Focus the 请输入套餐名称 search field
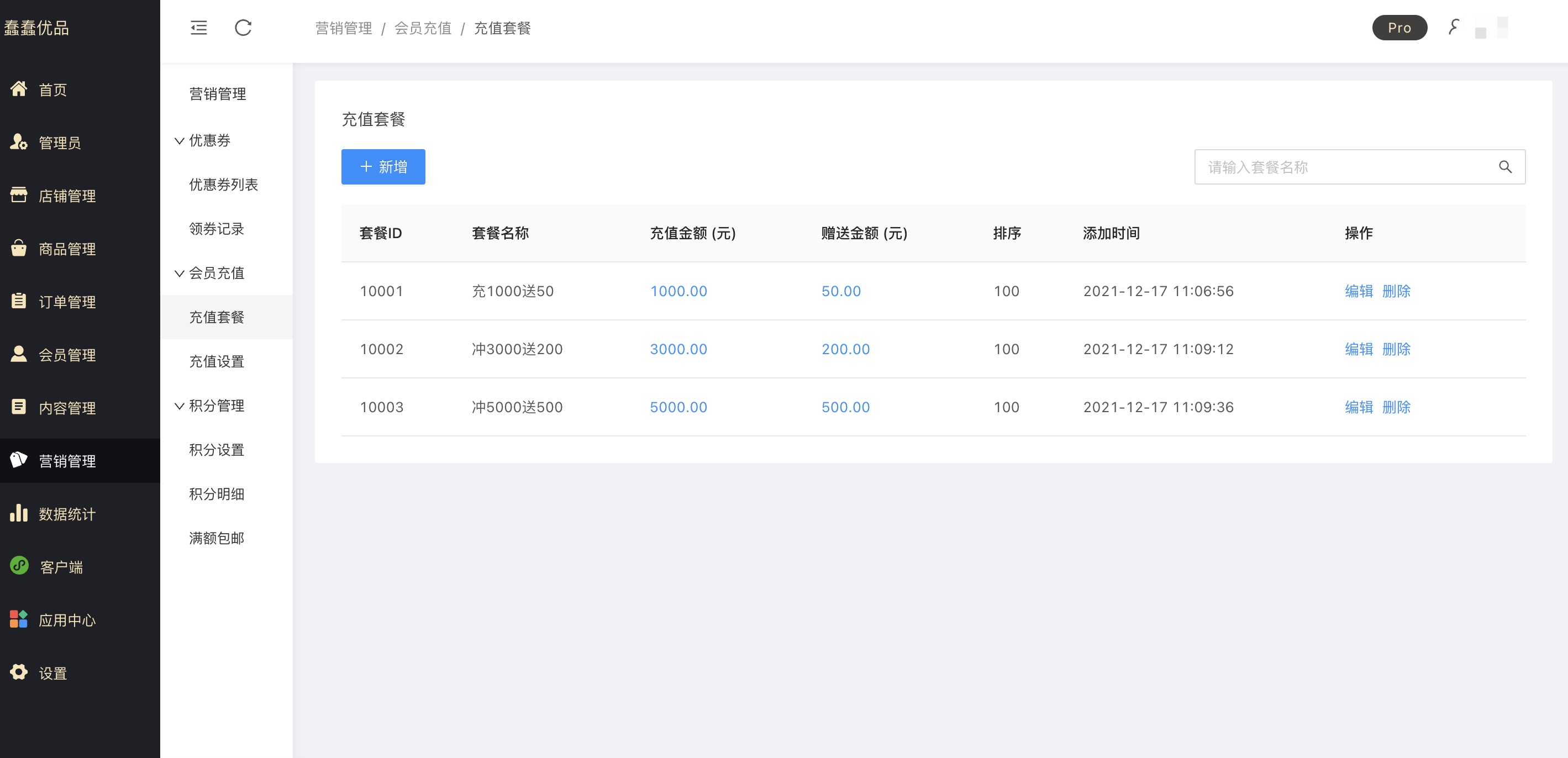 [x=1339, y=167]
